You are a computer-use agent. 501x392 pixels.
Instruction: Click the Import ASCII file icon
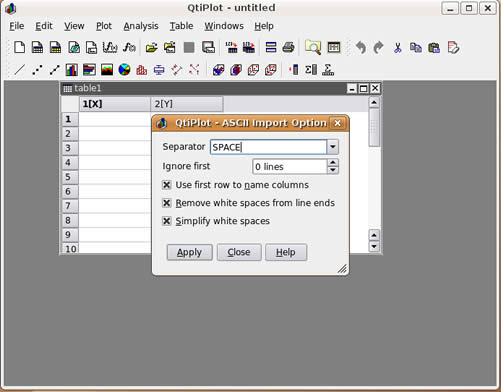point(232,47)
